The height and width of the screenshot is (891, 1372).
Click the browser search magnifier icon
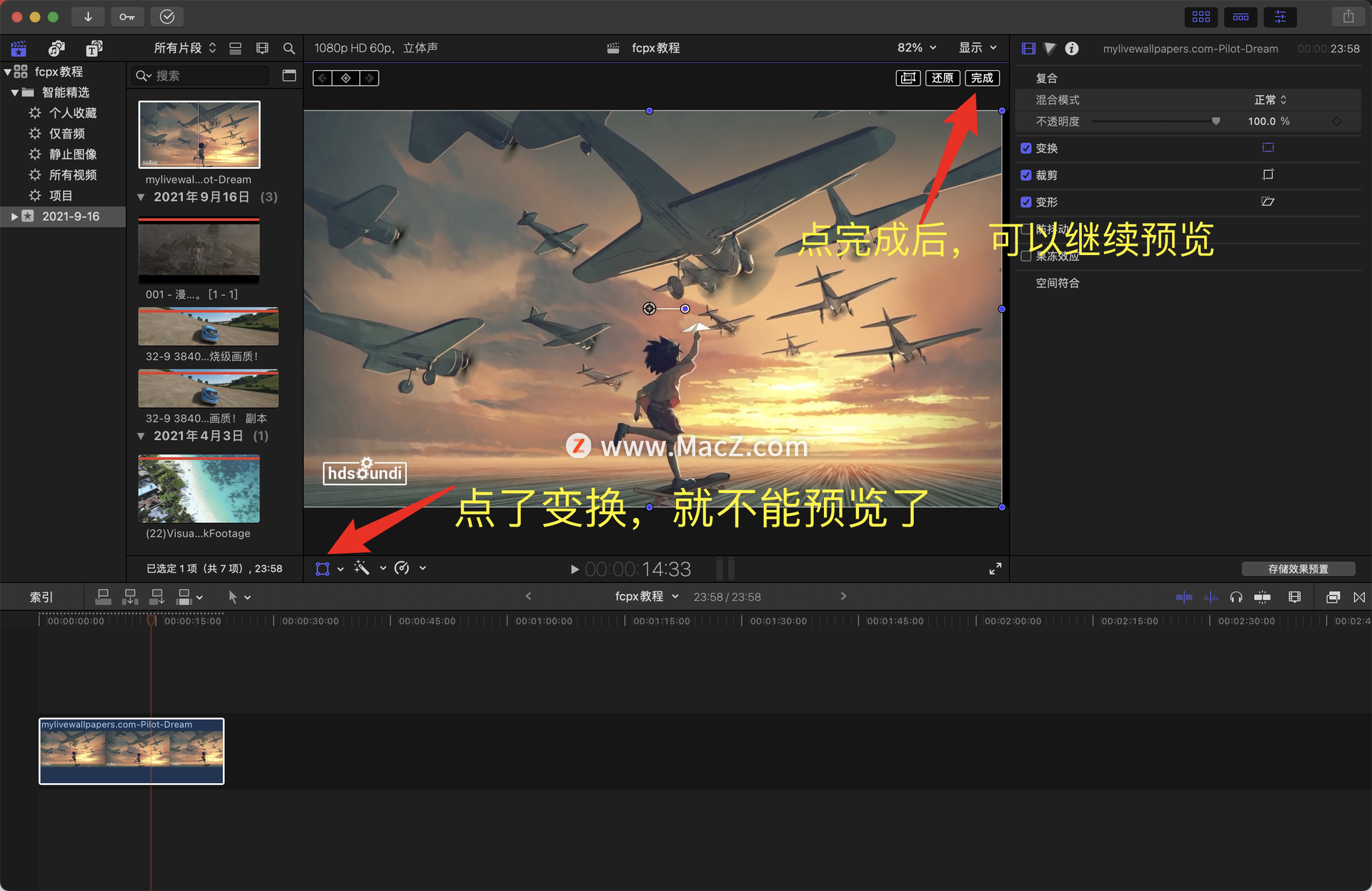[289, 49]
